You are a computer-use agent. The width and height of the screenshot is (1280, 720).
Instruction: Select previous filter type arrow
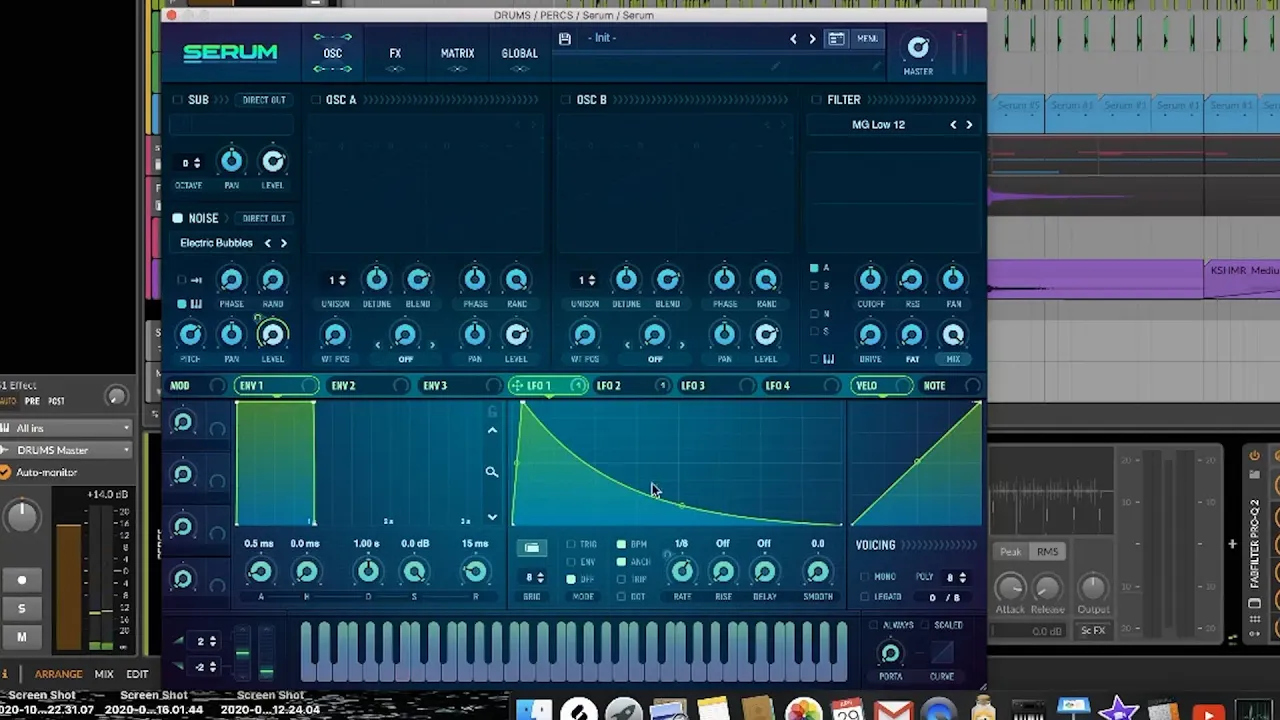(953, 125)
